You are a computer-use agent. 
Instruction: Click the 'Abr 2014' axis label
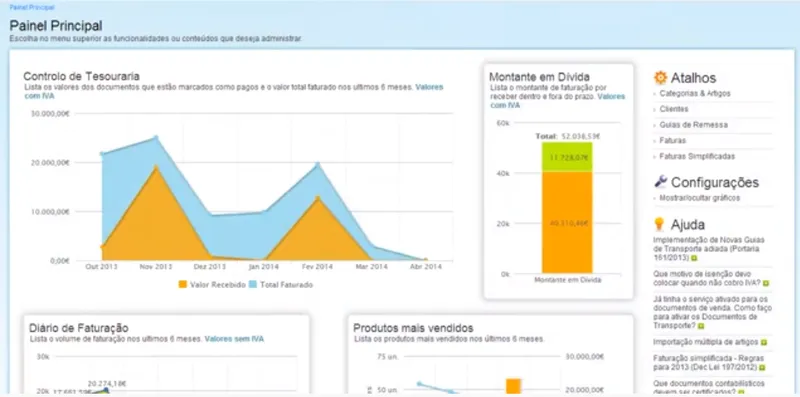426,267
